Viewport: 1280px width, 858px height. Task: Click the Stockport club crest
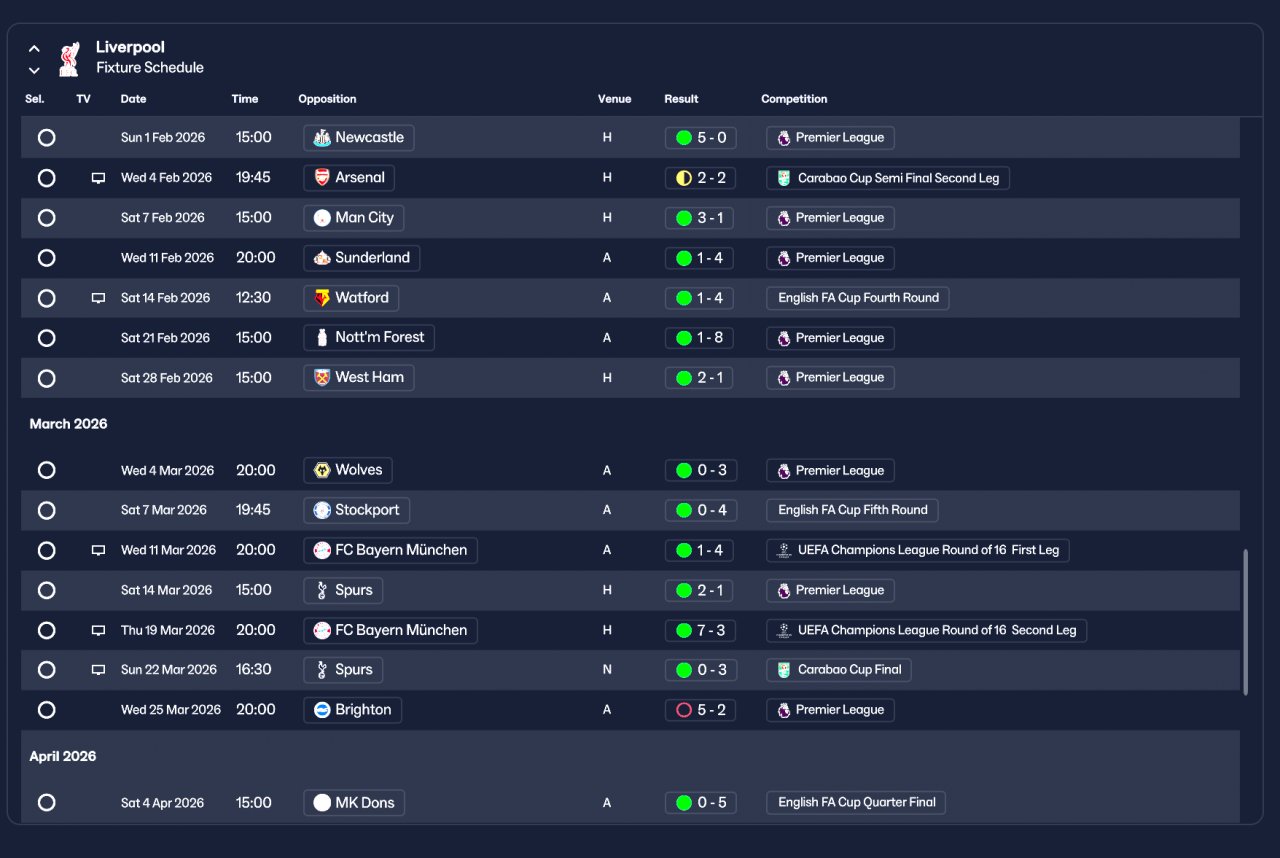(x=322, y=510)
